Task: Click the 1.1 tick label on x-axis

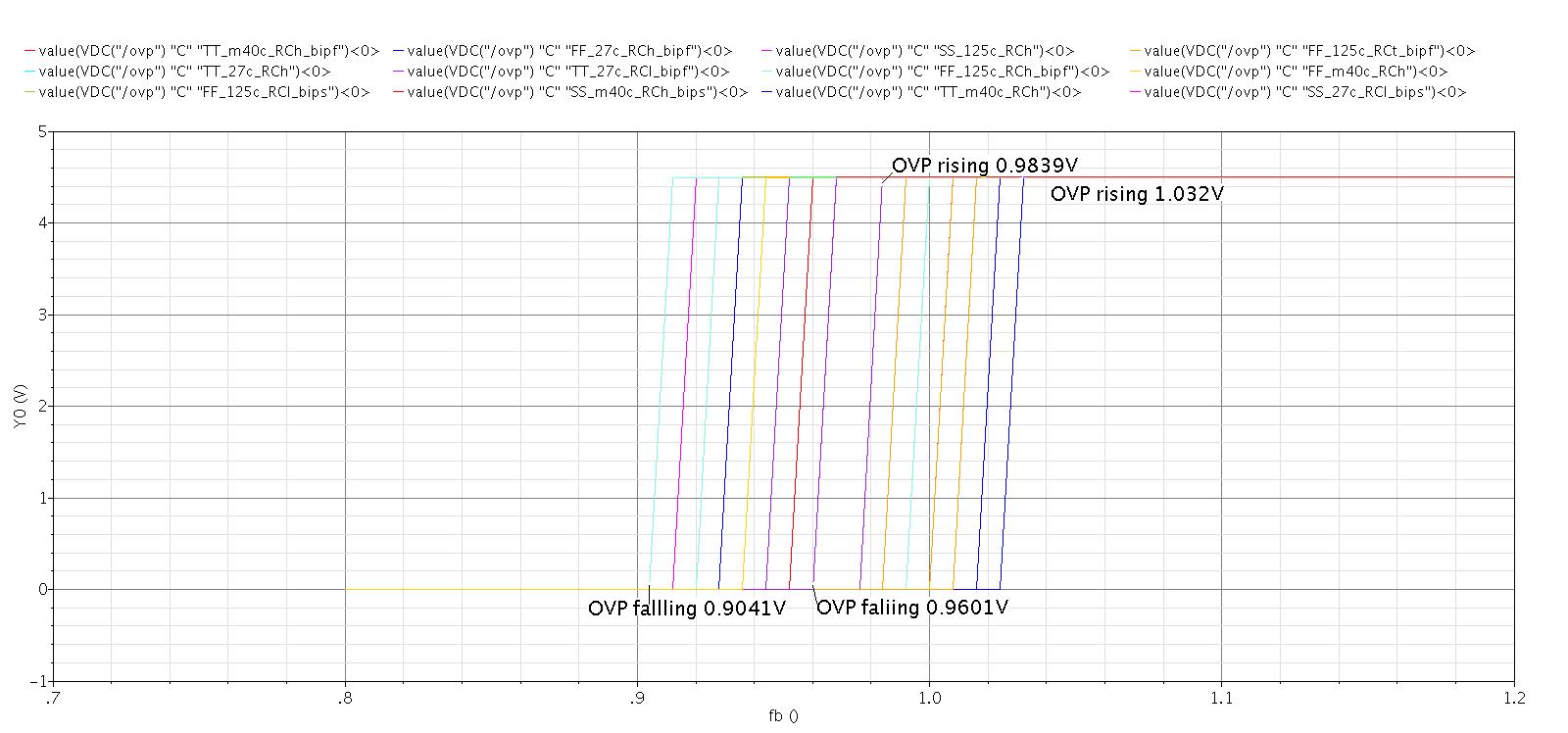Action: (1221, 698)
